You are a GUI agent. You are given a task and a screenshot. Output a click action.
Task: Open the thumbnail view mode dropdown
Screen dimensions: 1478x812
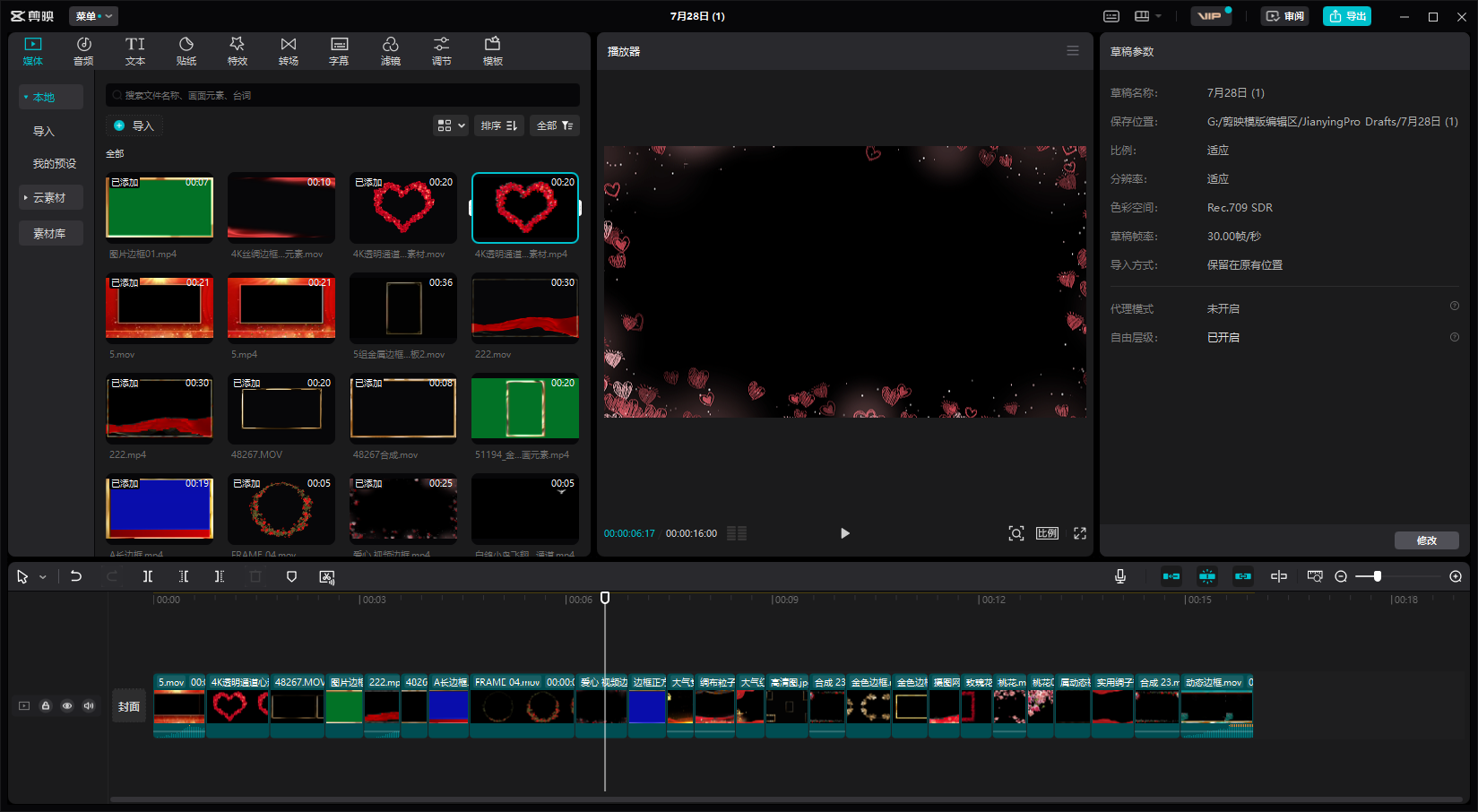pyautogui.click(x=451, y=125)
